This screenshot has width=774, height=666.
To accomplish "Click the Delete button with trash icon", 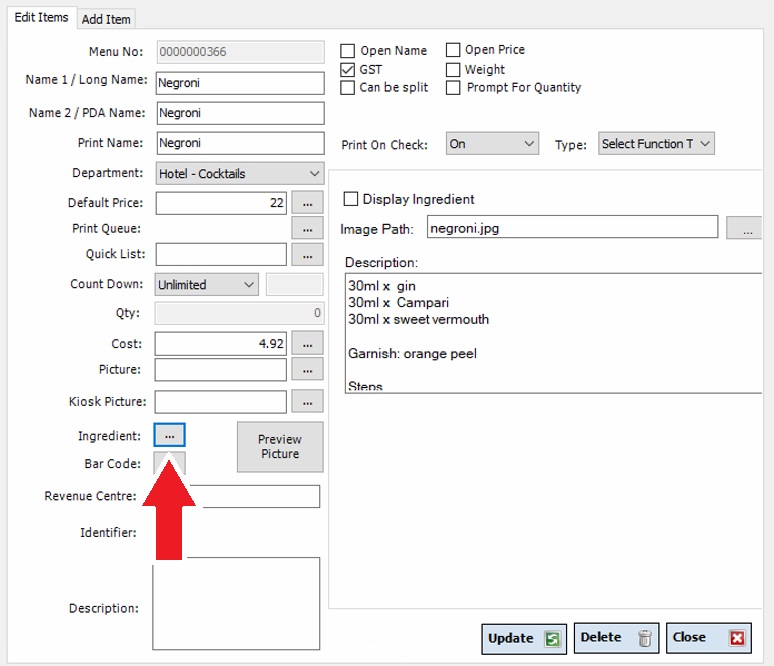I will (616, 638).
